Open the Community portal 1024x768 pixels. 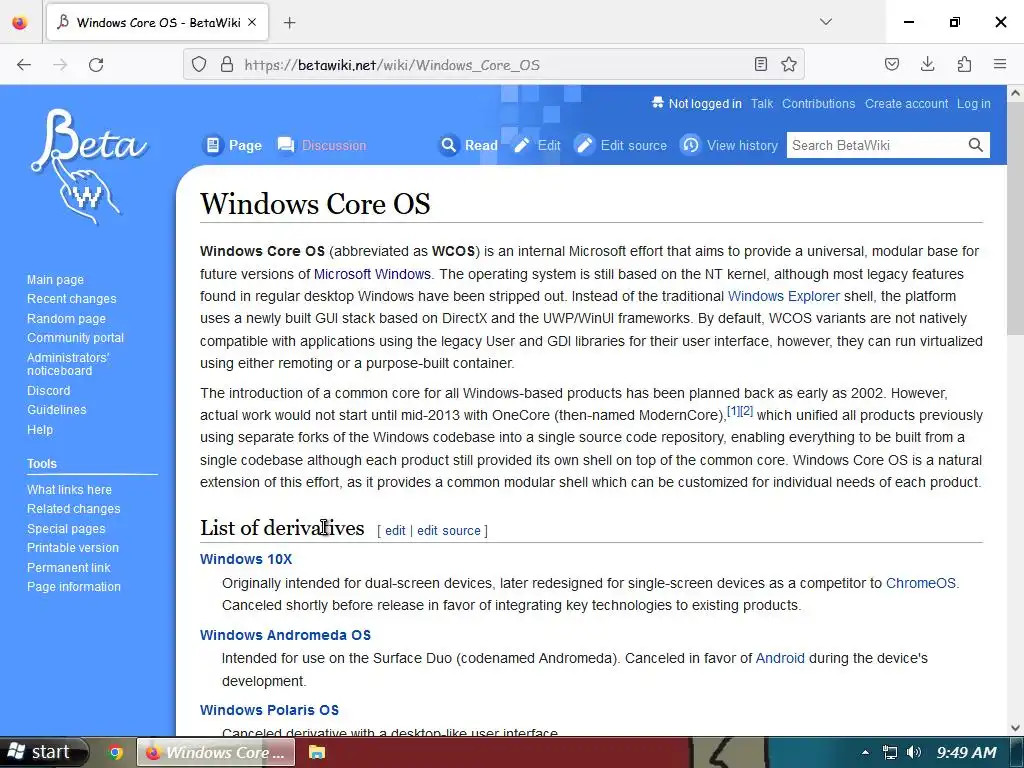(x=75, y=338)
